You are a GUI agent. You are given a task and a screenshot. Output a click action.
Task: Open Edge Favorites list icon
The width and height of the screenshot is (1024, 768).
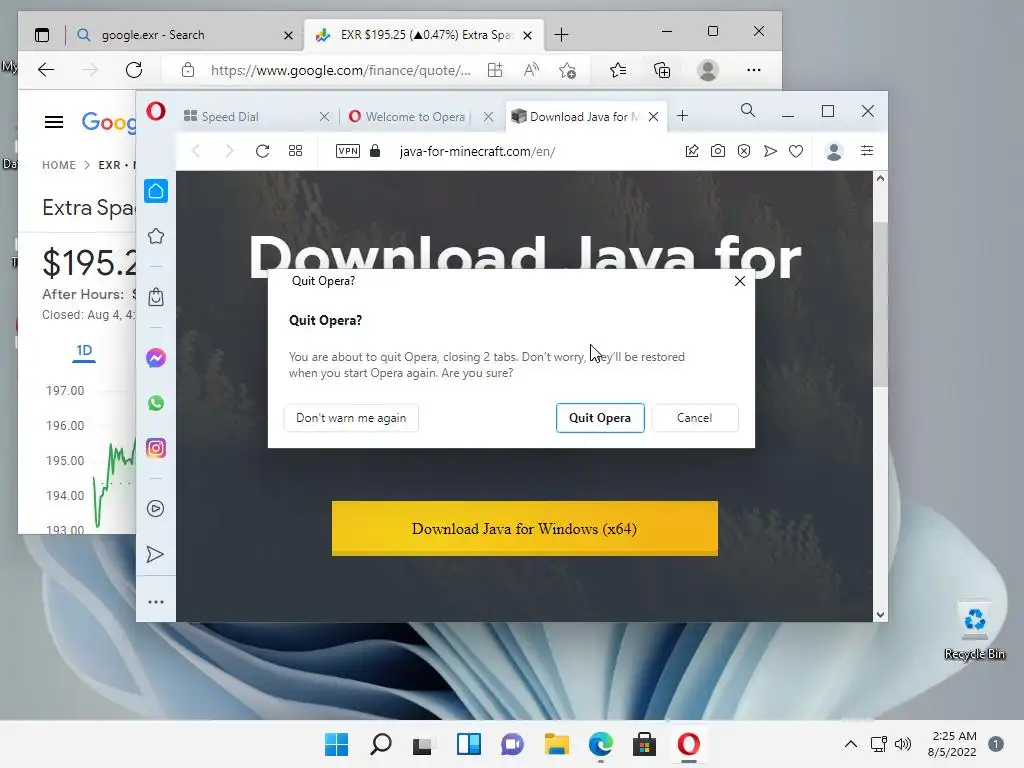(618, 70)
